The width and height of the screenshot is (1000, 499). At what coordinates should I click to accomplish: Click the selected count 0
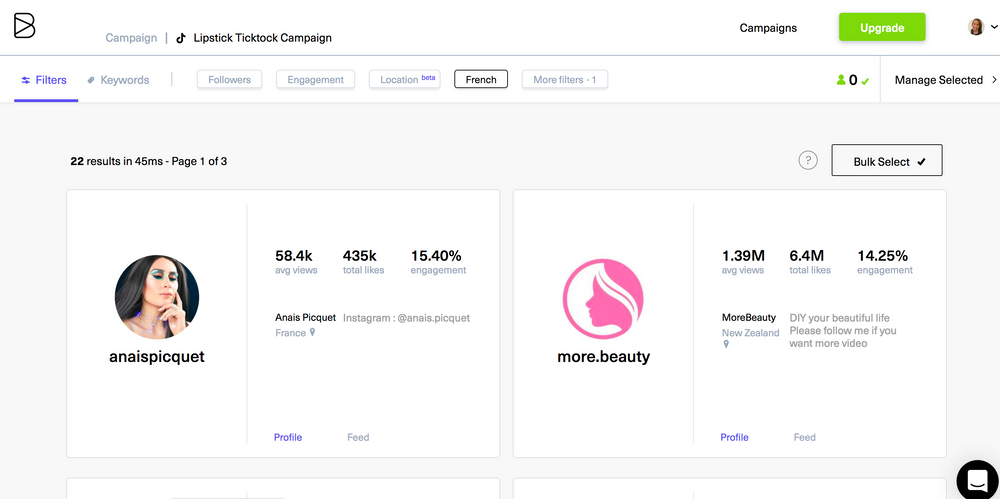(853, 80)
